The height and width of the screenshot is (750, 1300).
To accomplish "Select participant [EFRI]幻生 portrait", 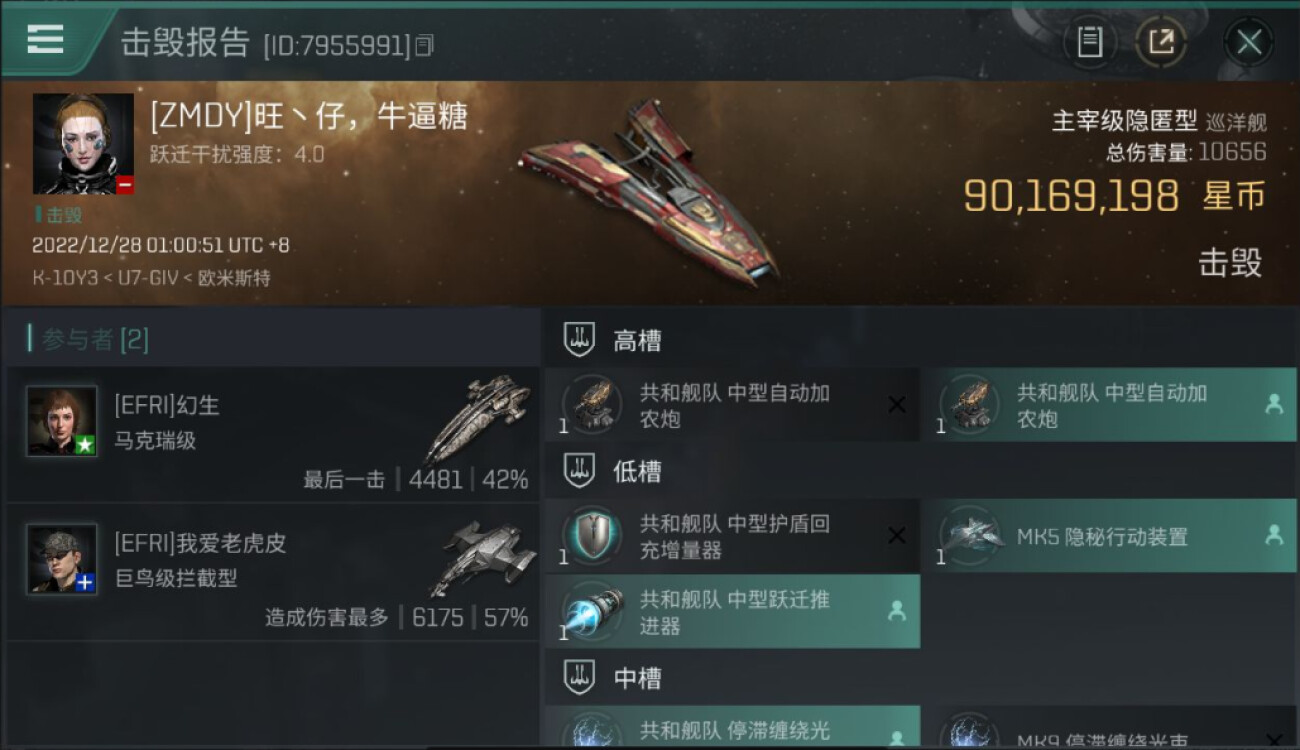I will pyautogui.click(x=62, y=421).
